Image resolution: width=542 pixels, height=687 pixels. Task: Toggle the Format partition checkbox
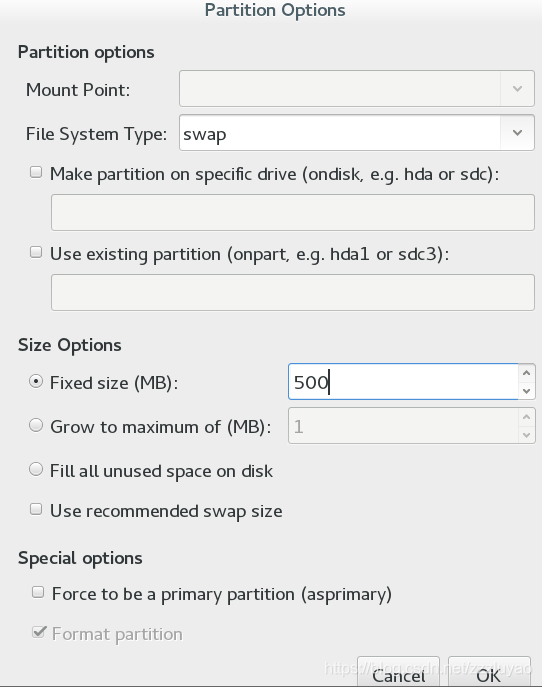click(x=39, y=632)
